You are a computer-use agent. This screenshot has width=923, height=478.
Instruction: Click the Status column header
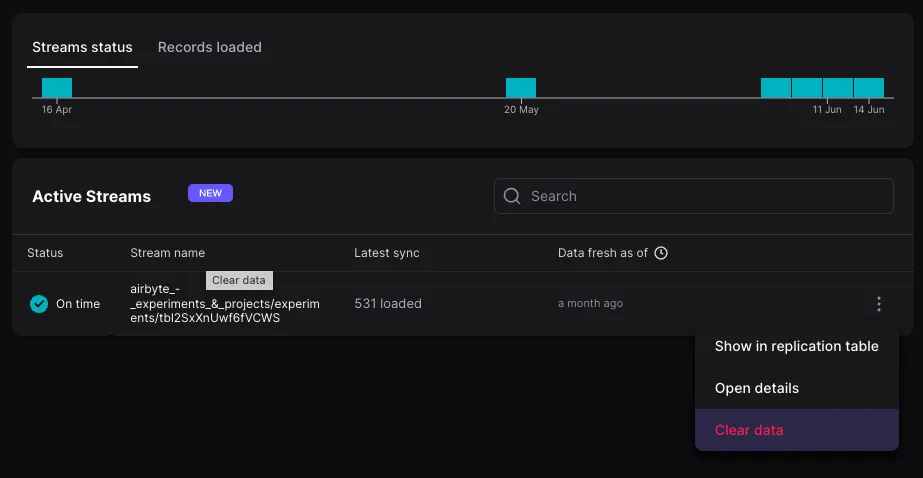[45, 253]
